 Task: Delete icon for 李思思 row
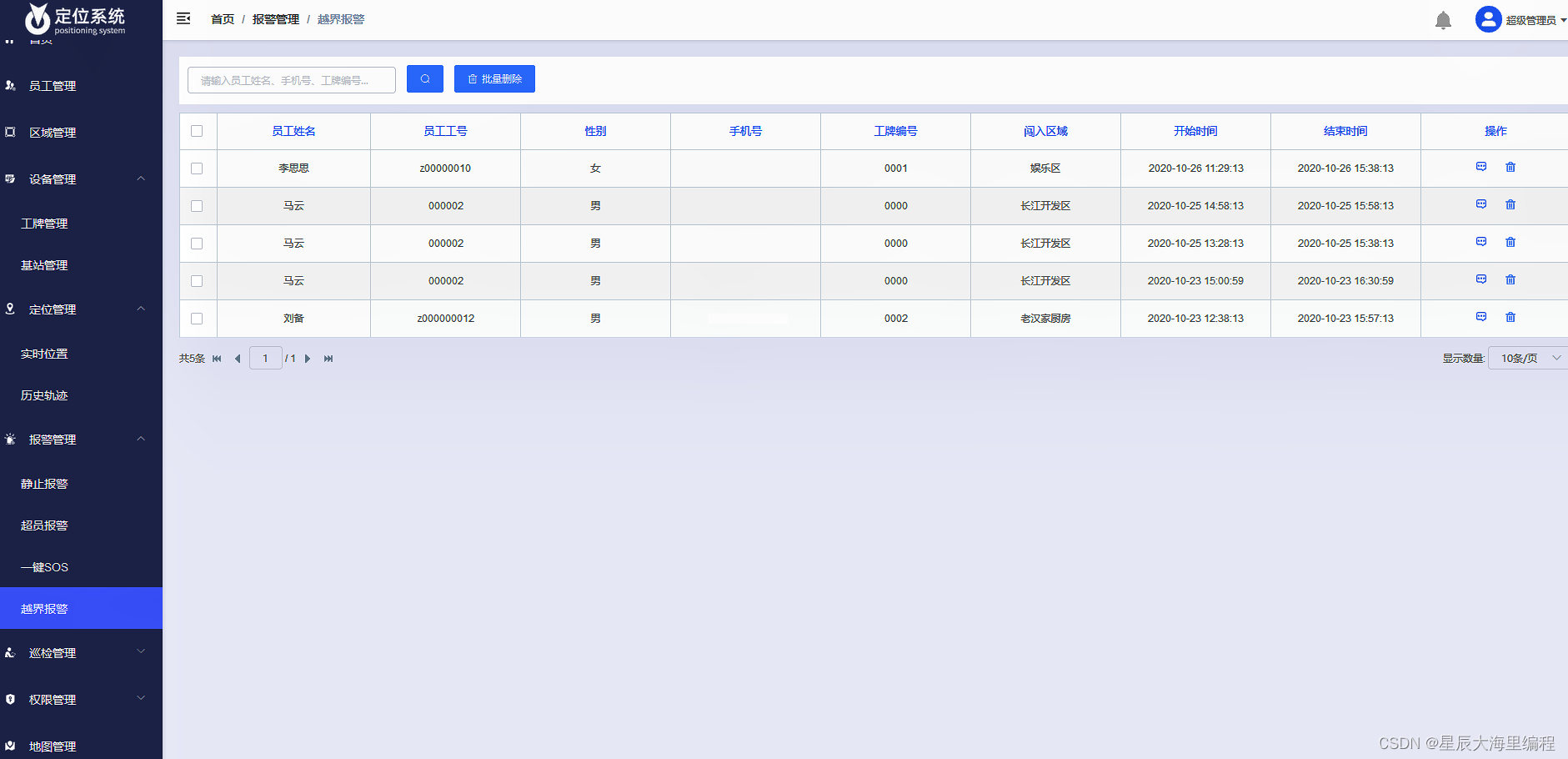(1510, 167)
